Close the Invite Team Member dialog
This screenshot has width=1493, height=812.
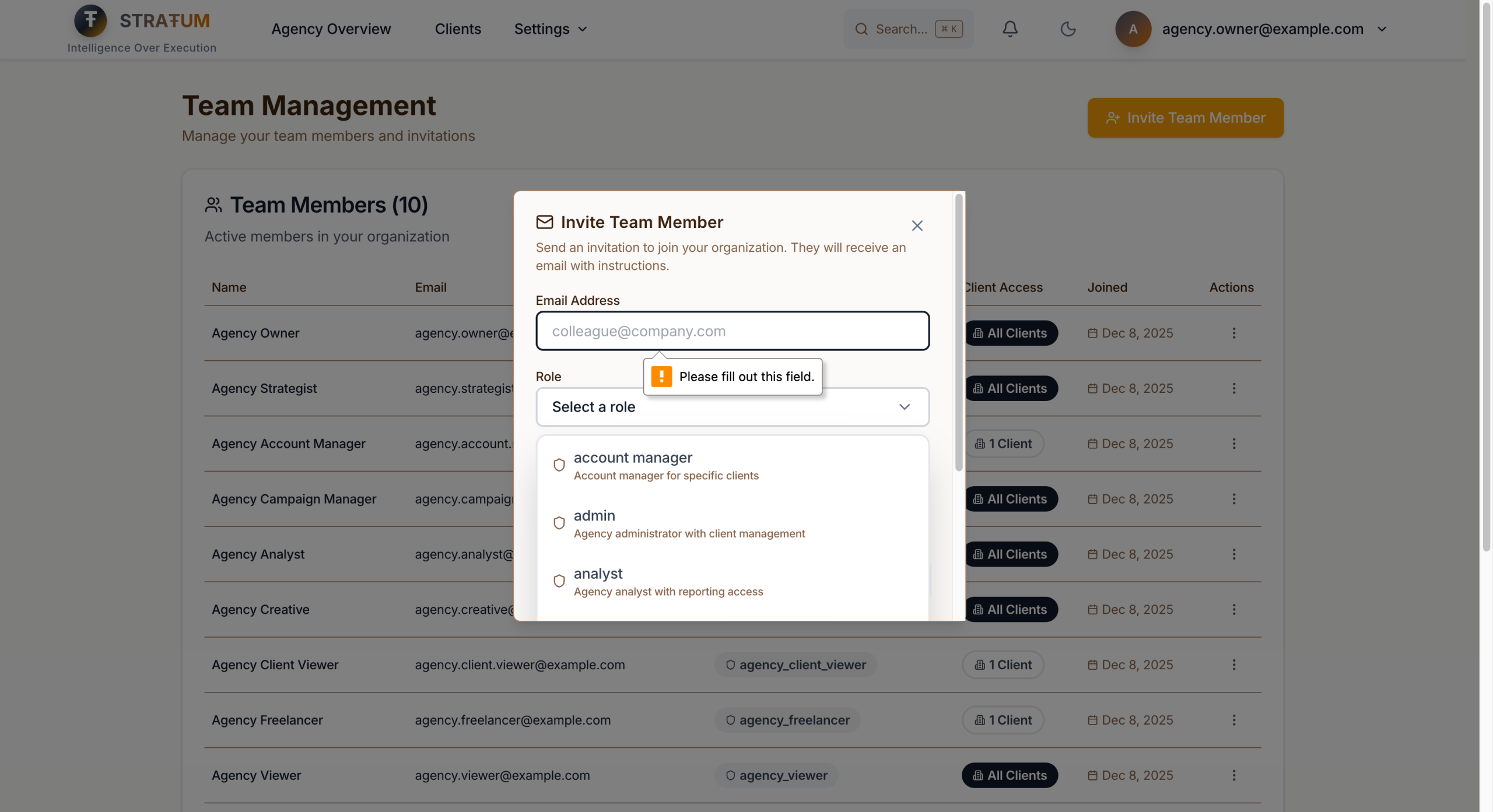click(x=917, y=226)
